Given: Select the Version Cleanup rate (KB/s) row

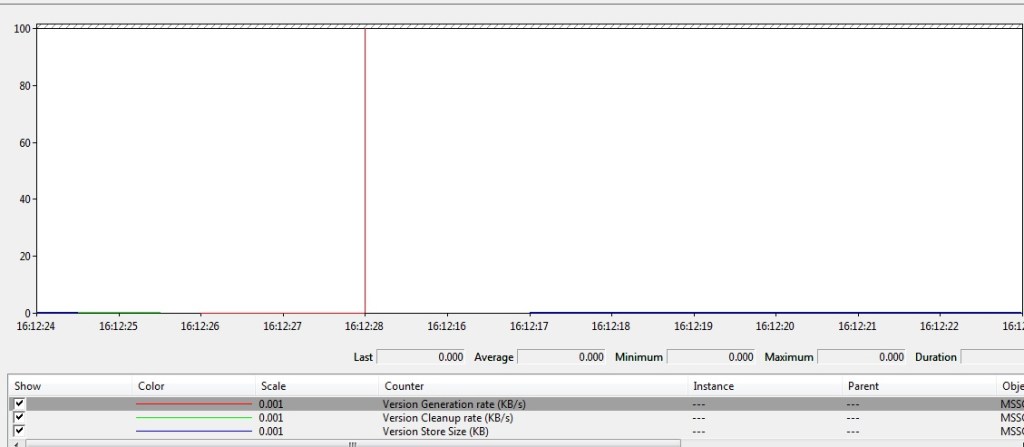Looking at the screenshot, I should [x=453, y=418].
